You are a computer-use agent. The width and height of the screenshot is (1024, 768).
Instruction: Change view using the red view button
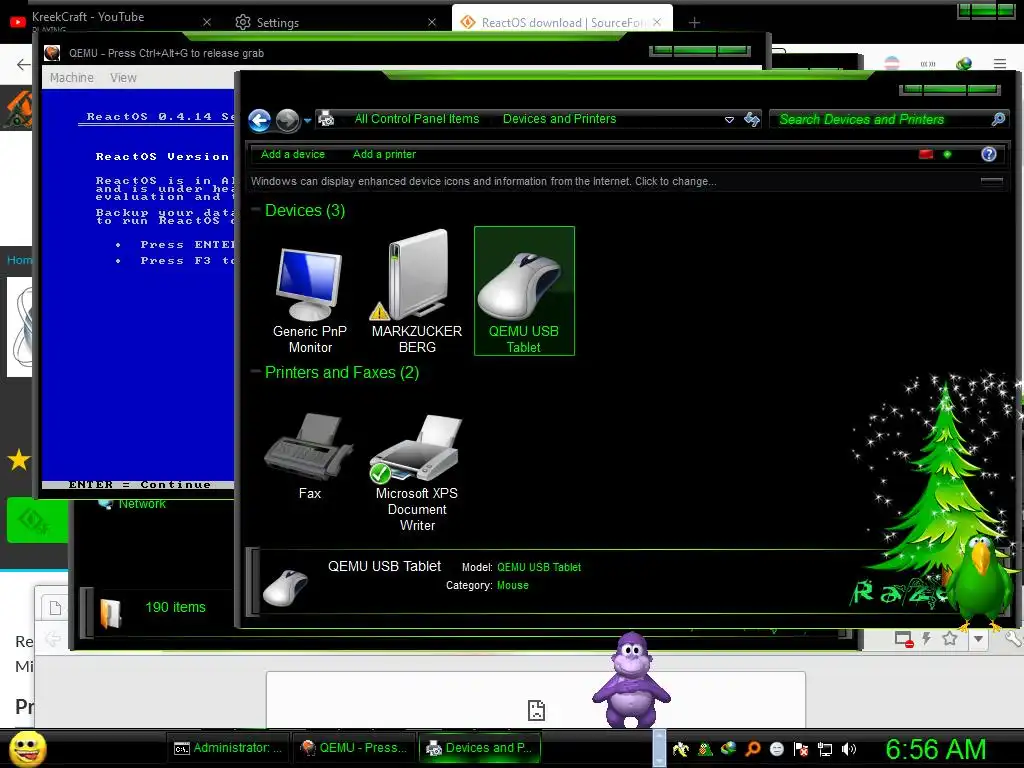(x=926, y=154)
